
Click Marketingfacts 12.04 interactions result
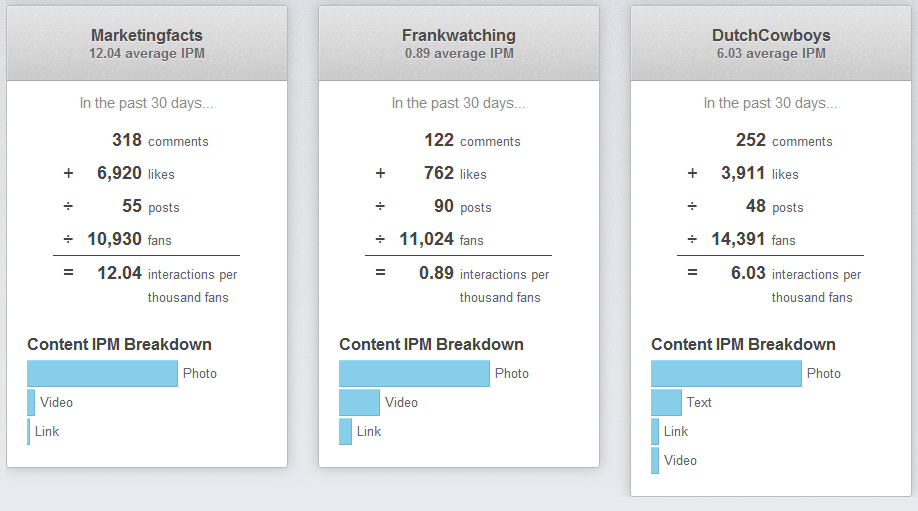119,272
